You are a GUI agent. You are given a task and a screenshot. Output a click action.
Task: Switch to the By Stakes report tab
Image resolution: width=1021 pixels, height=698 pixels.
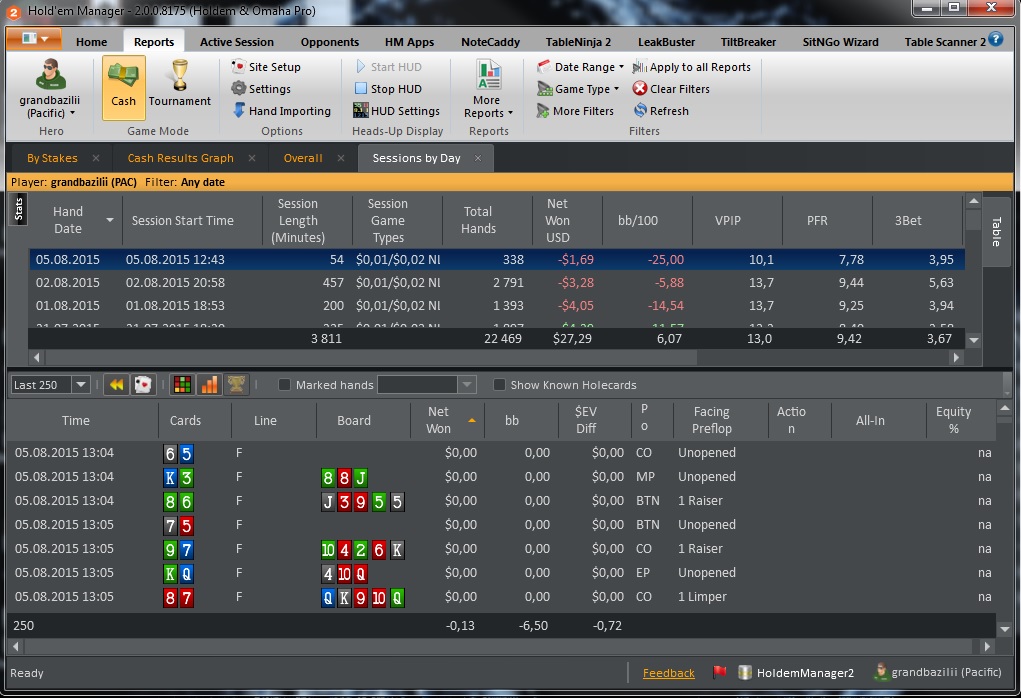pyautogui.click(x=52, y=158)
